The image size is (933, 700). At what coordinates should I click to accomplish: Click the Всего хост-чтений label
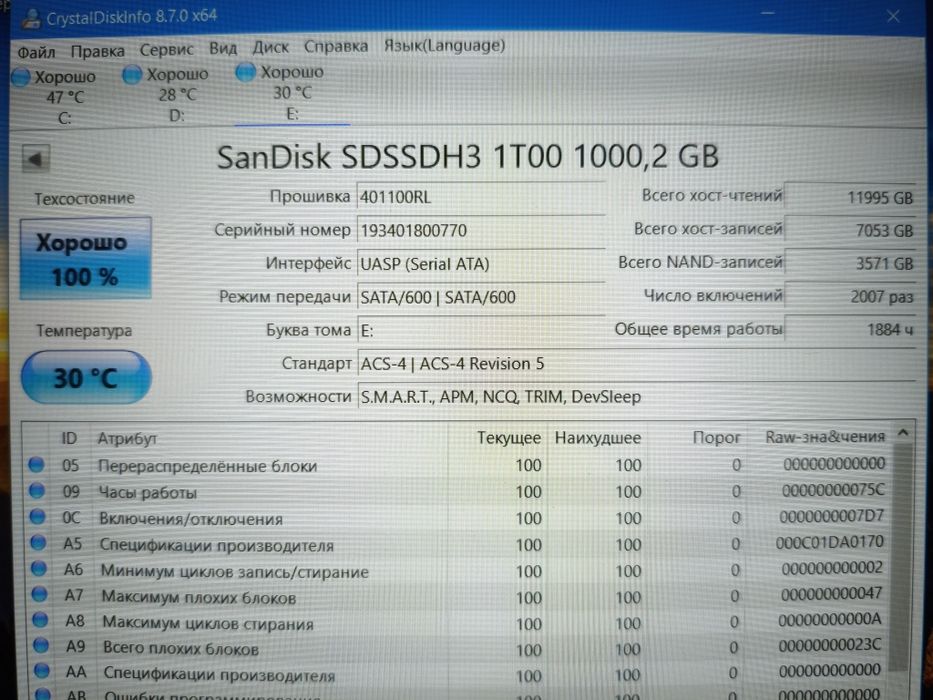pyautogui.click(x=712, y=196)
